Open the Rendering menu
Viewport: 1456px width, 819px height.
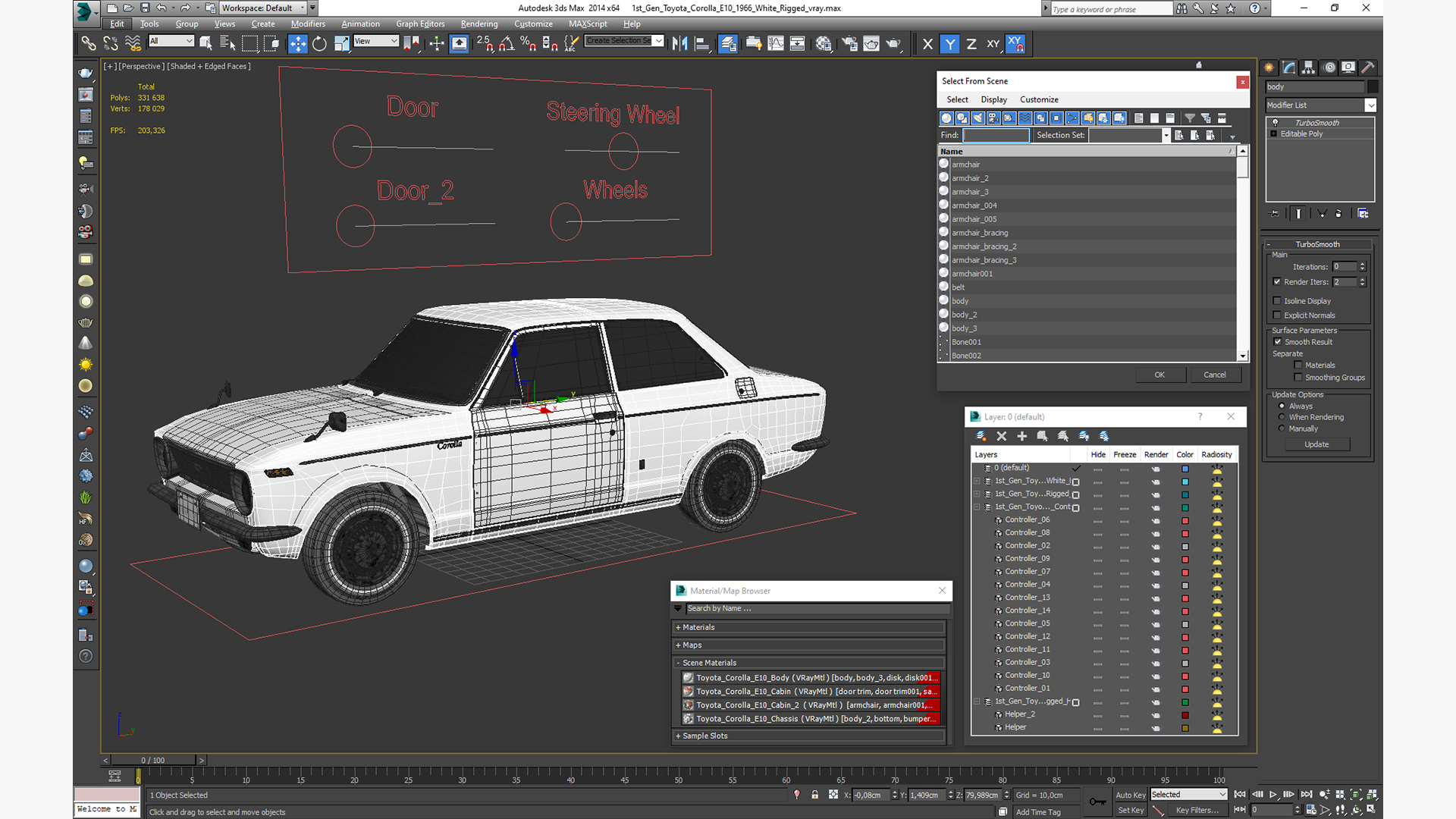479,24
